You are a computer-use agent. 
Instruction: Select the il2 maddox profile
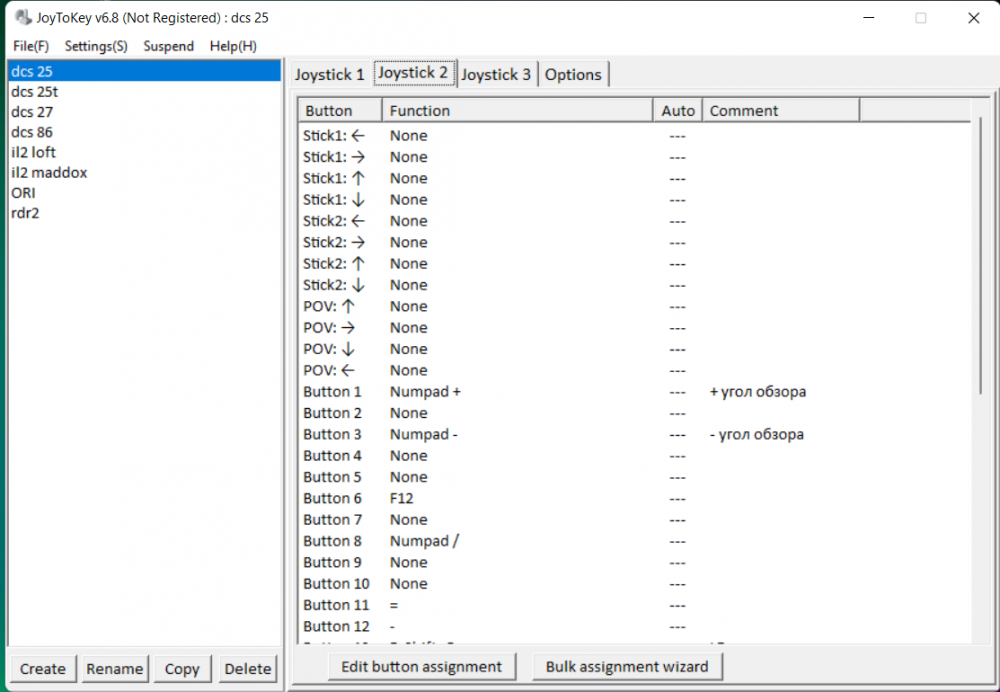point(49,173)
